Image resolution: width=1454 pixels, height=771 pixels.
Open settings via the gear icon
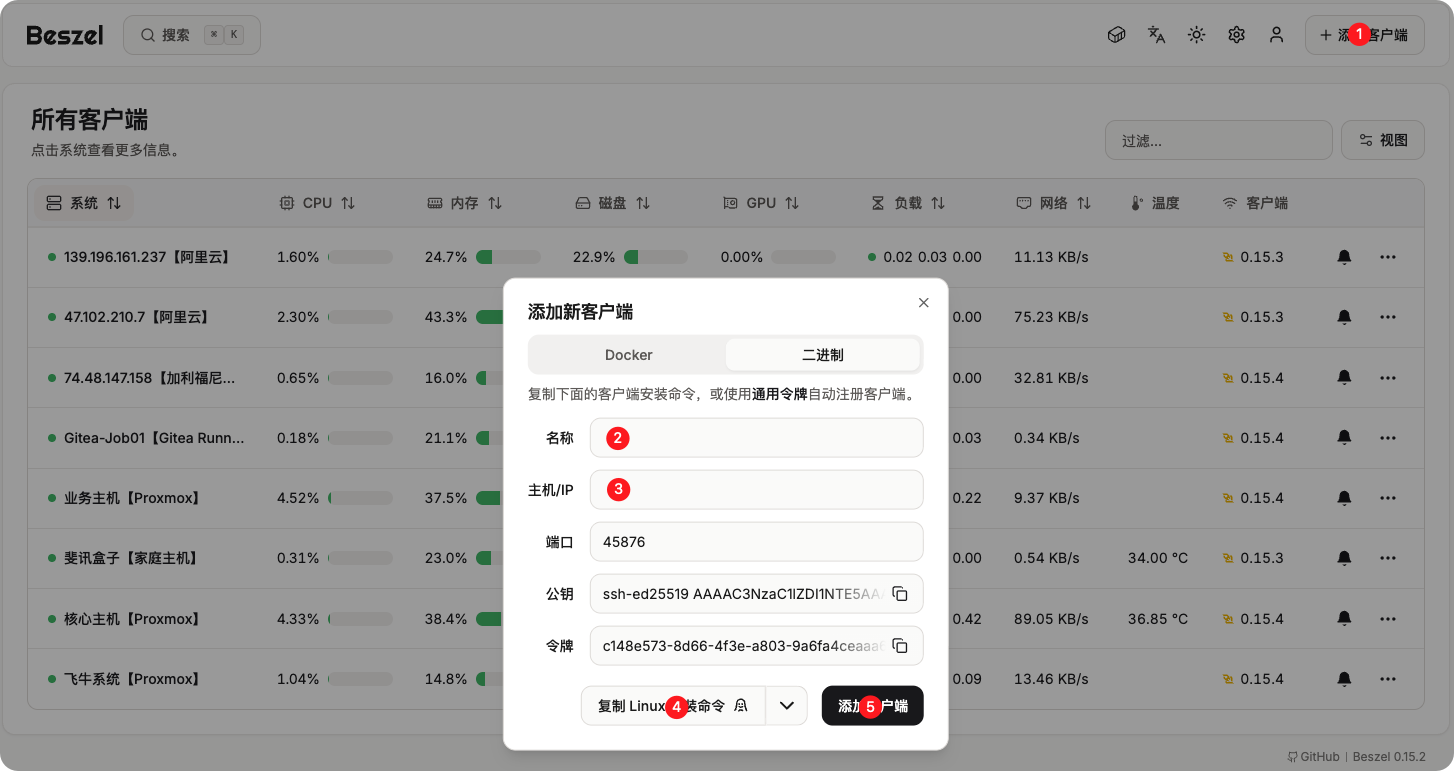pos(1236,35)
